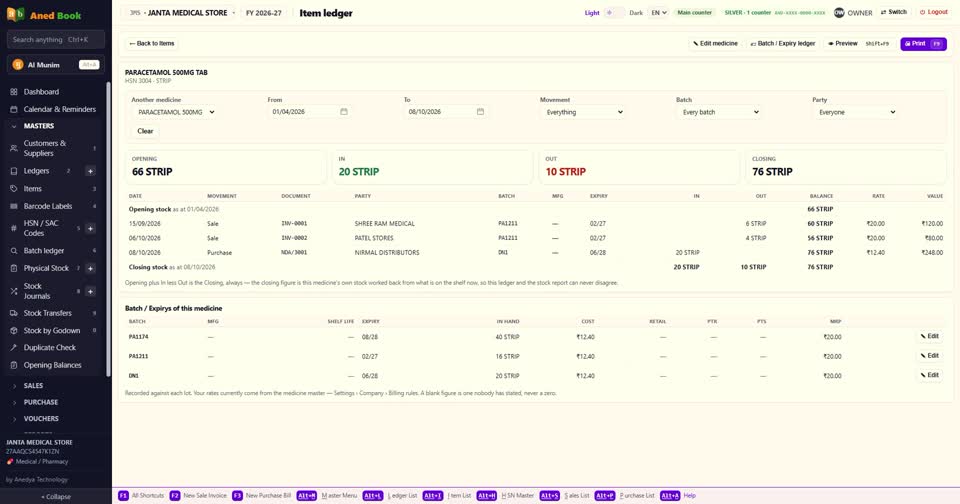The image size is (960, 504).
Task: Click the FY 2026-27 selector
Action: click(x=263, y=13)
